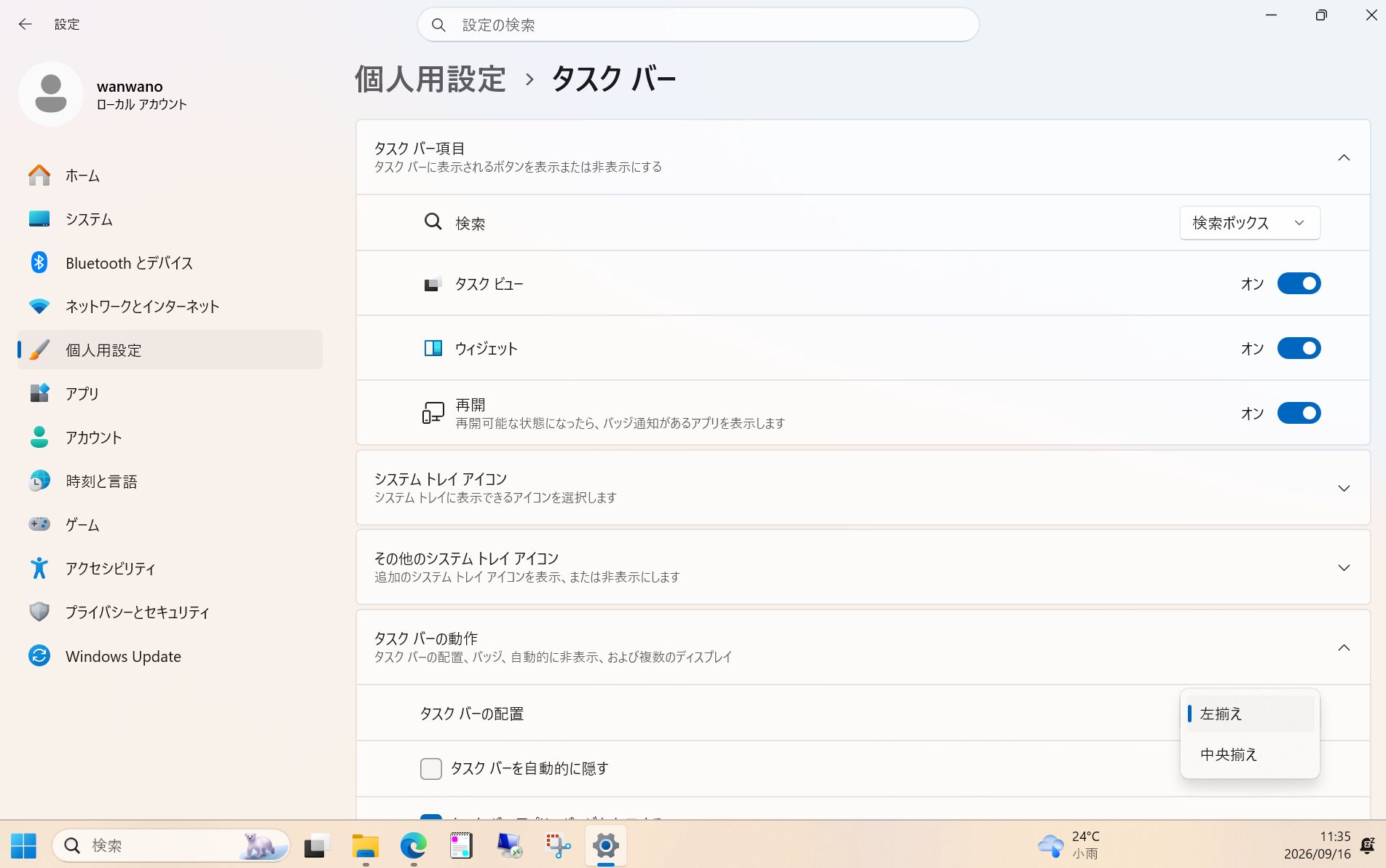The image size is (1386, 868).
Task: Select アプリ in the sidebar
Action: click(x=170, y=394)
